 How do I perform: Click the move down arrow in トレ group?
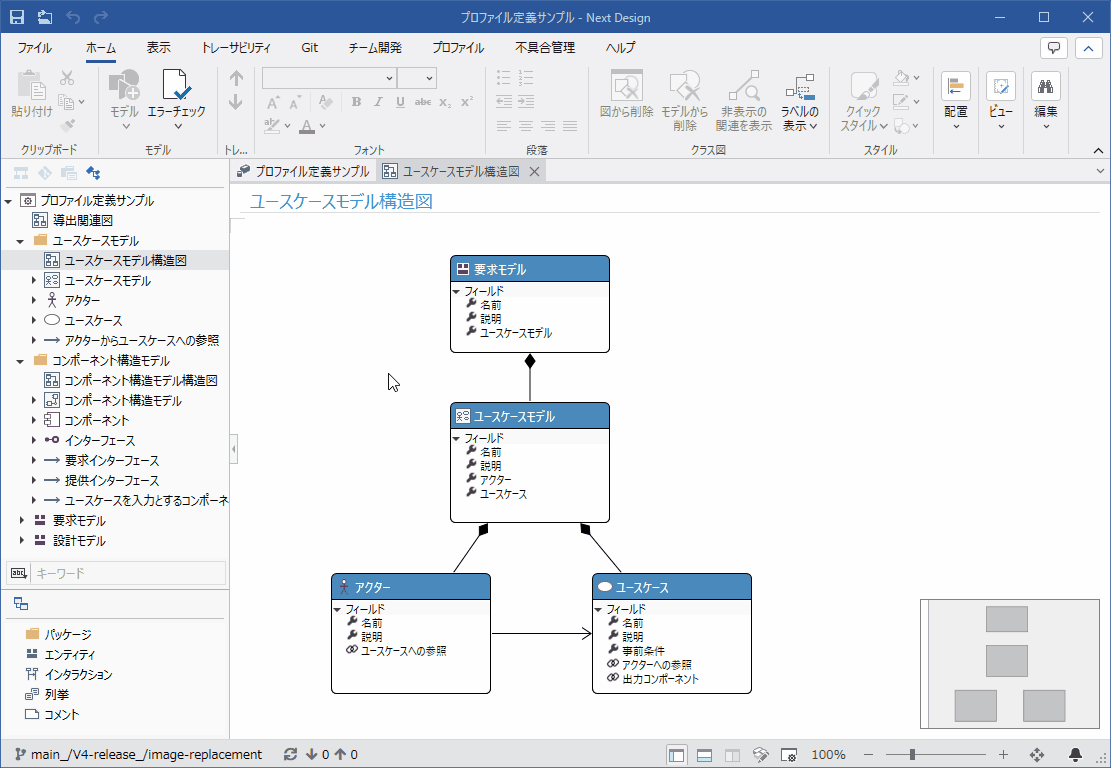click(236, 103)
